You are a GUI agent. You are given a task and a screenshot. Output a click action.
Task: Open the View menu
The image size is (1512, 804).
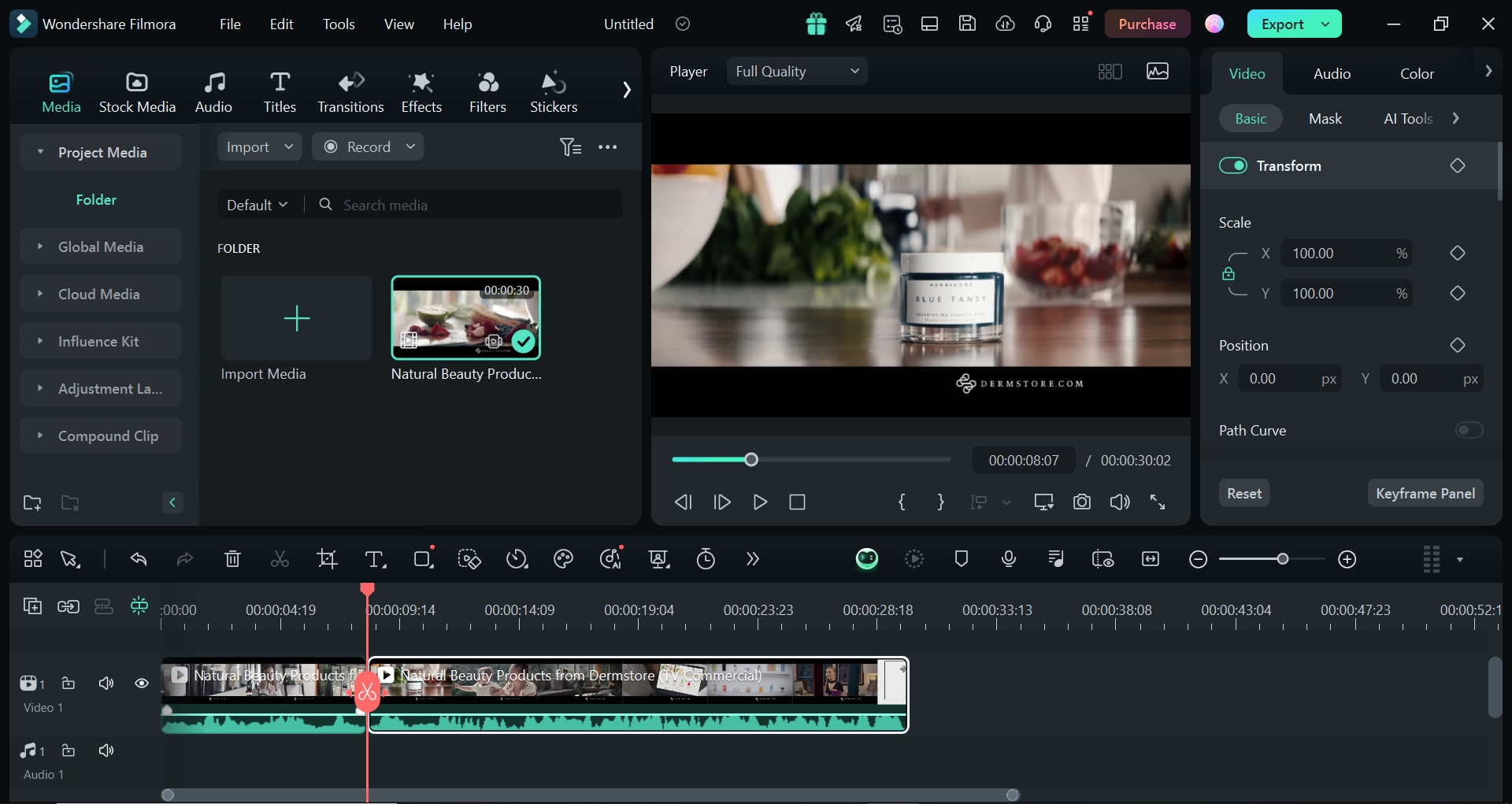[x=398, y=24]
